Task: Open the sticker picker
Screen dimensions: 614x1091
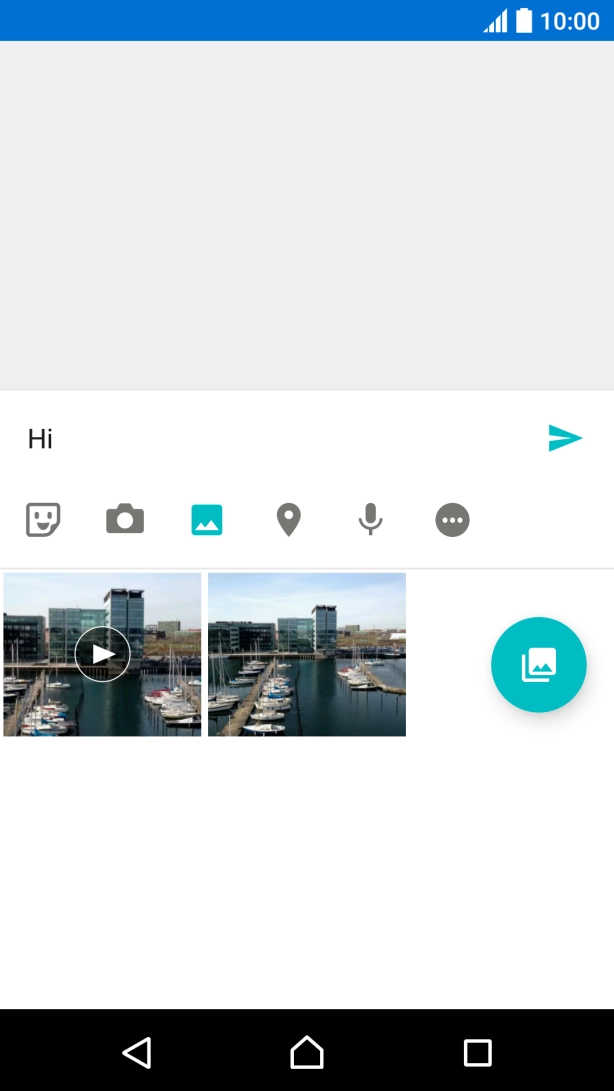Action: pyautogui.click(x=43, y=520)
